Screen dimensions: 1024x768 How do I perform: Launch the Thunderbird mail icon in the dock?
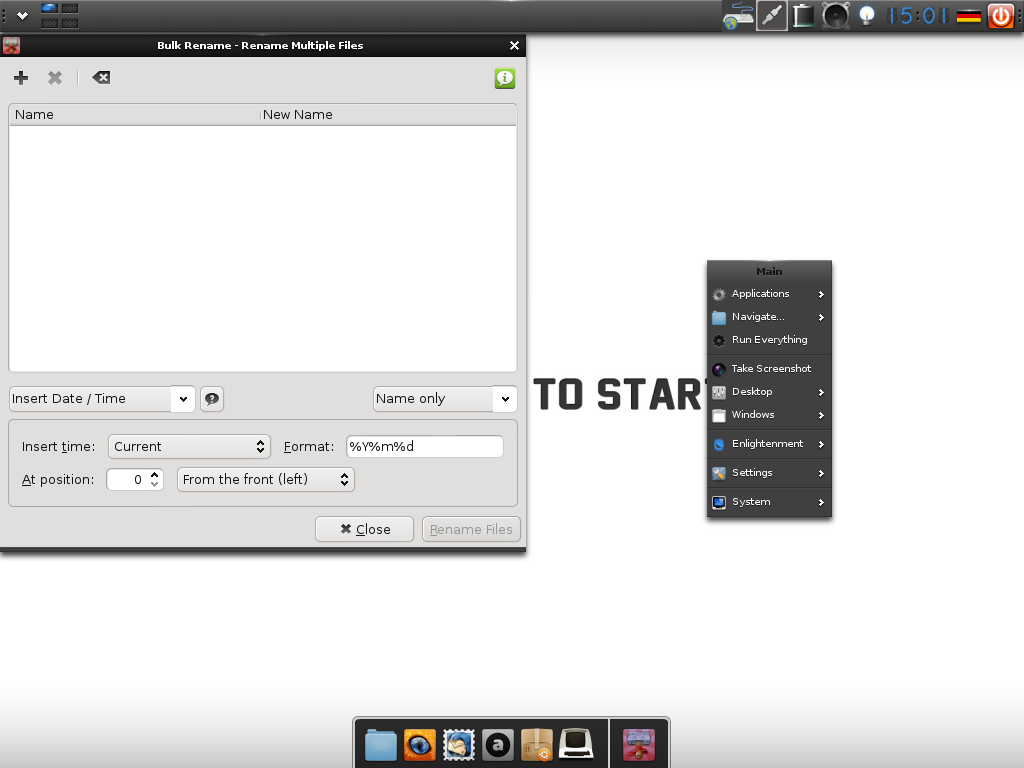(x=458, y=744)
